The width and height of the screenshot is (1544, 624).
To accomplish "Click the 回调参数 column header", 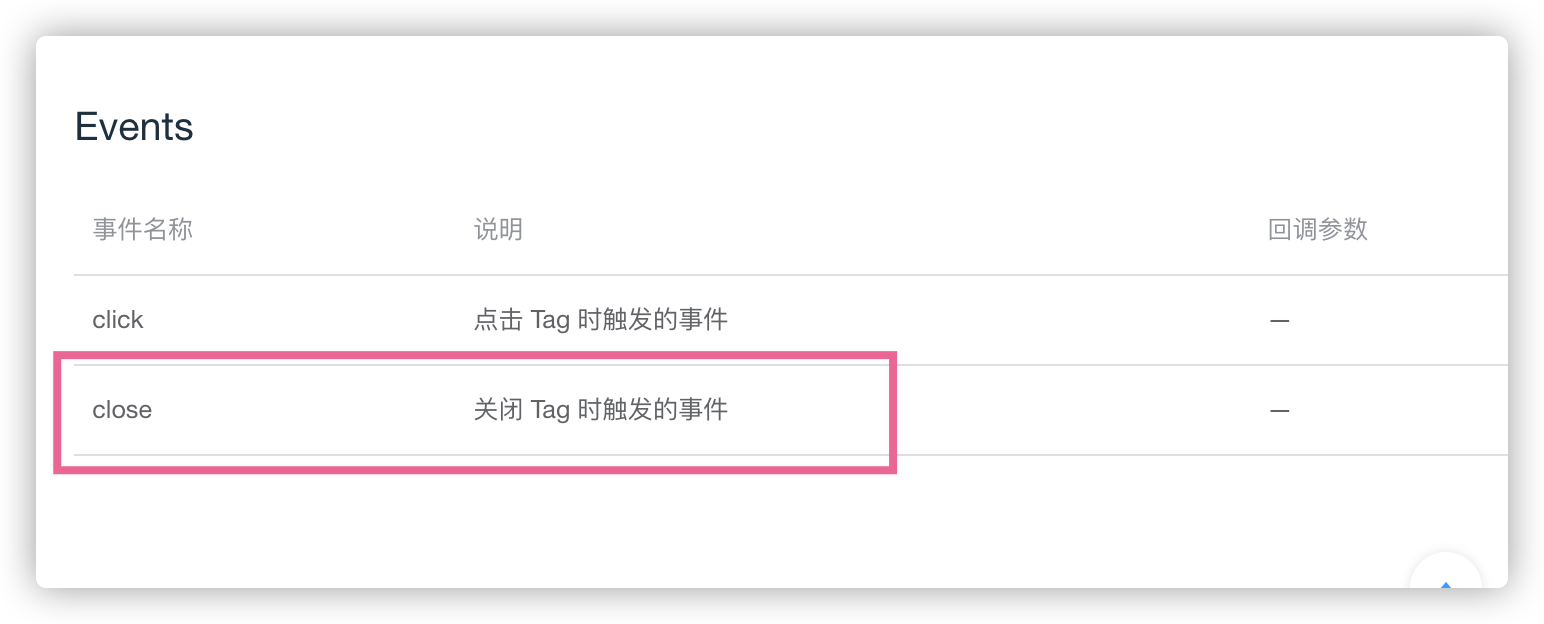I will 1318,230.
